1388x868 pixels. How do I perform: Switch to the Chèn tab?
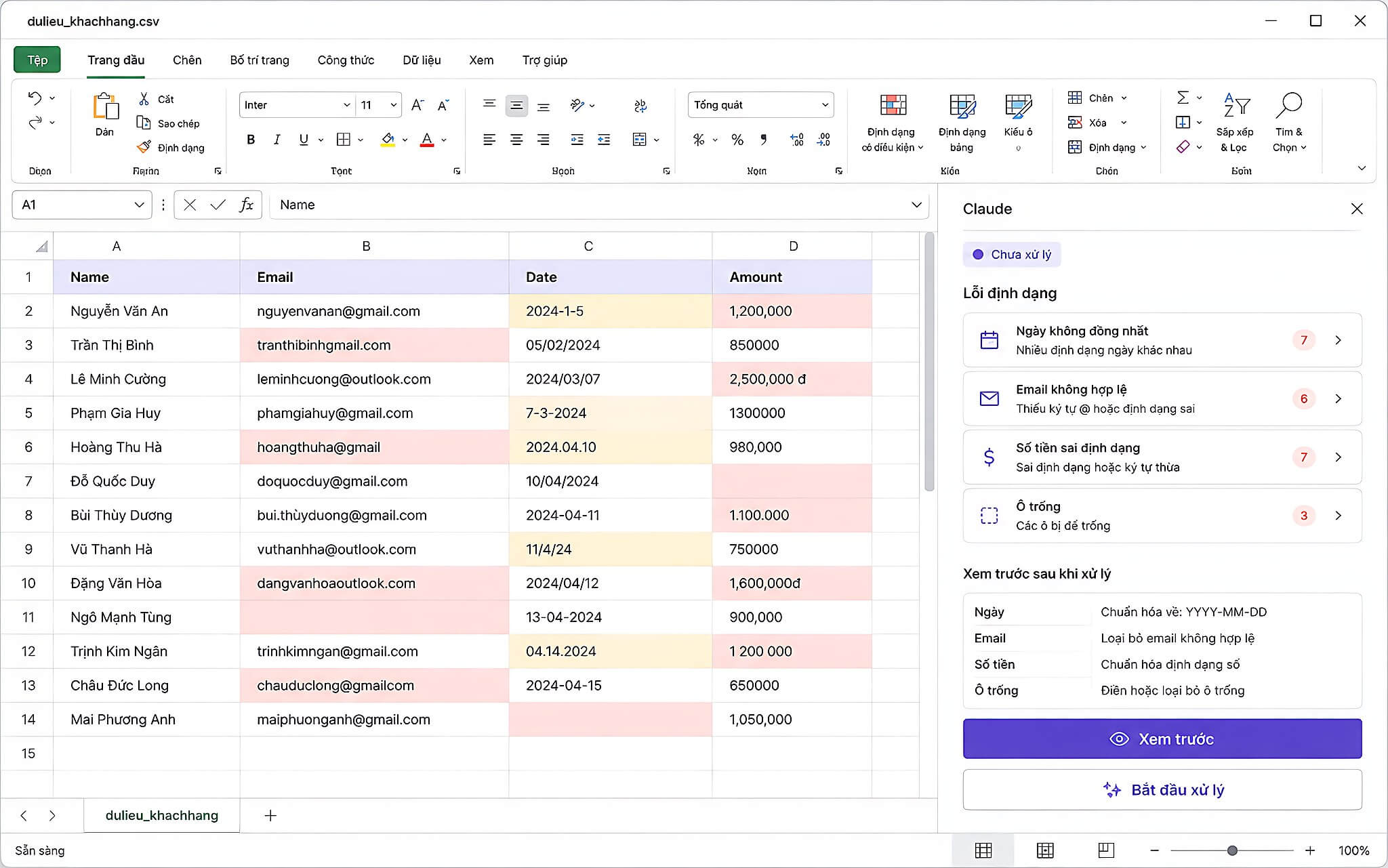pos(187,60)
